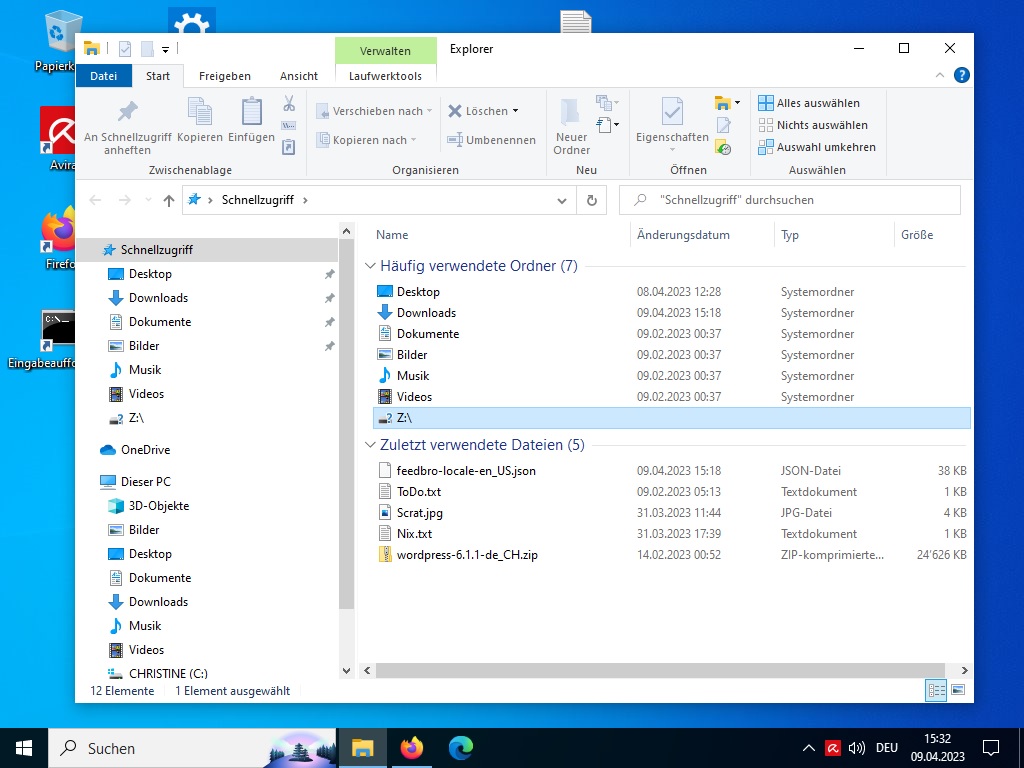Switch to the Freigeben ribbon tab
Viewport: 1024px width, 768px height.
(225, 76)
